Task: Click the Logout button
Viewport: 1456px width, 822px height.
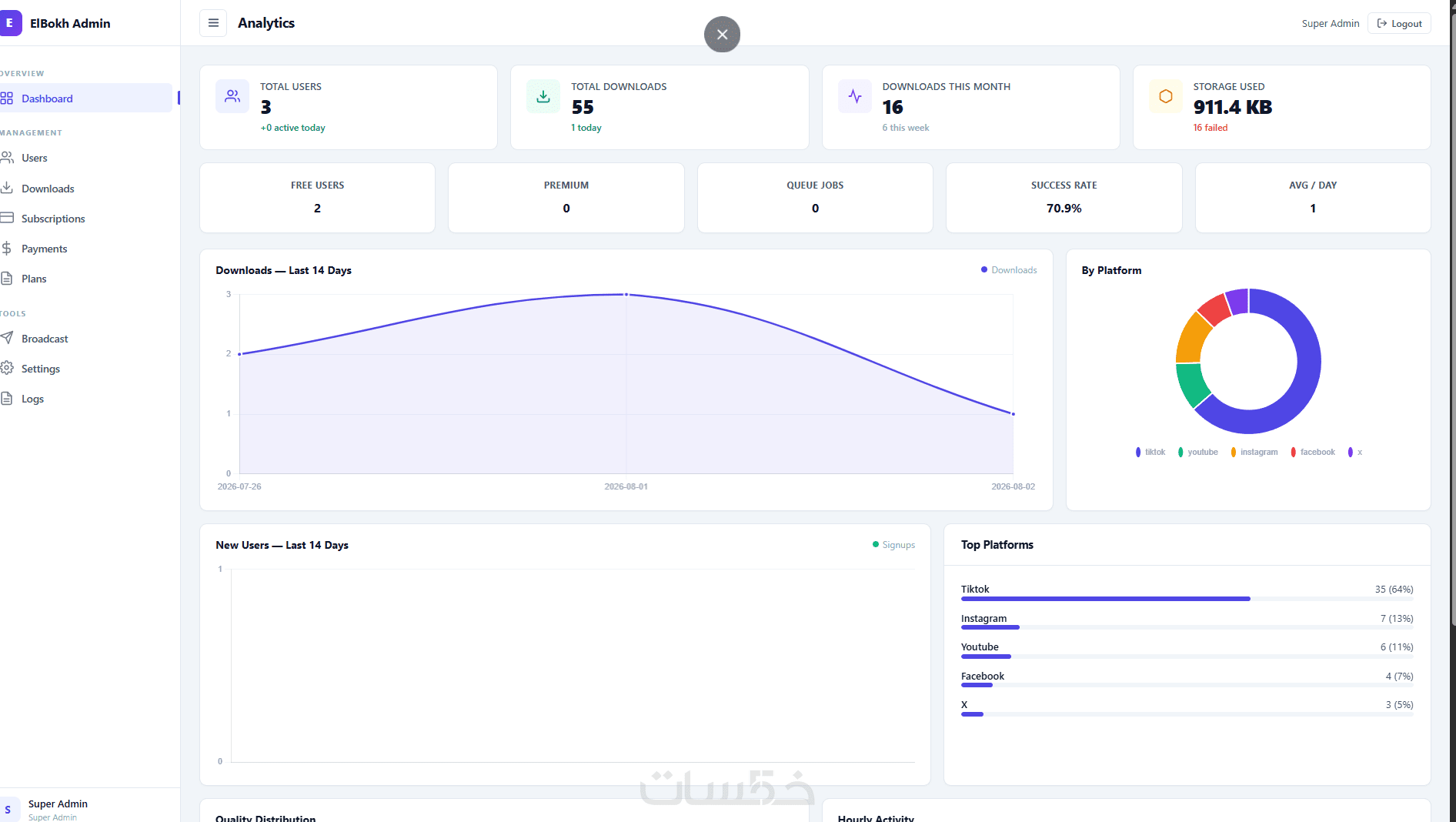Action: pyautogui.click(x=1399, y=23)
